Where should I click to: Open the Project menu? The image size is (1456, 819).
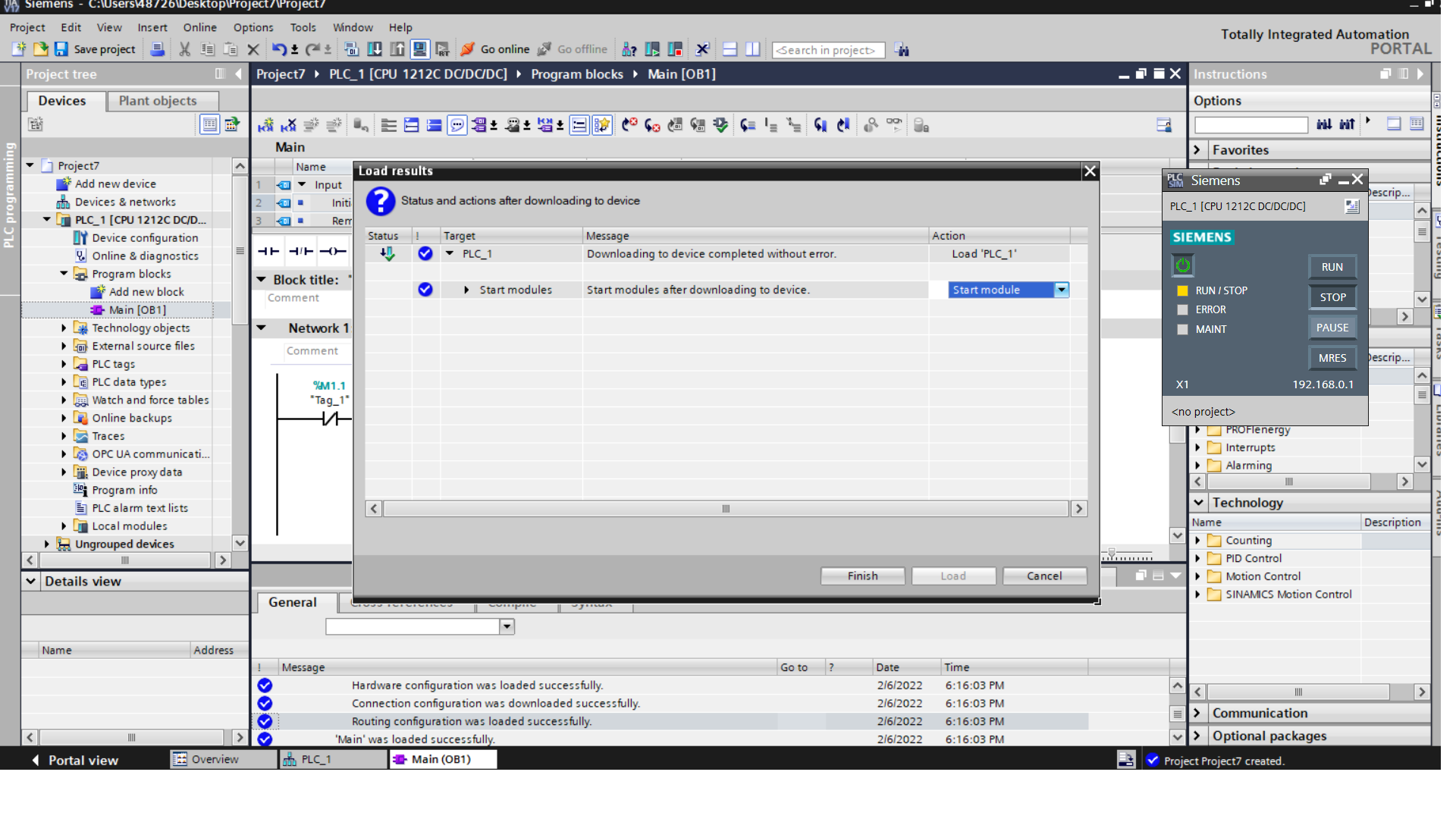(27, 27)
